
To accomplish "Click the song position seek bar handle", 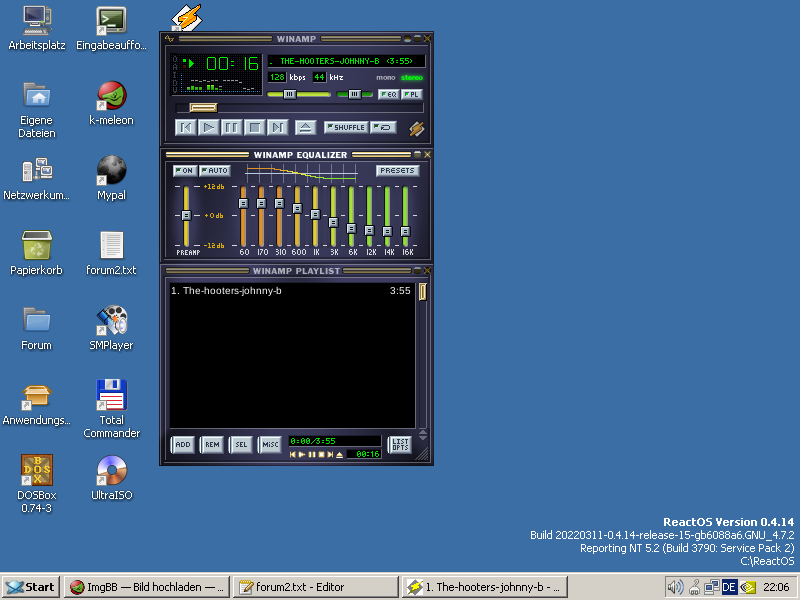I will (x=204, y=108).
